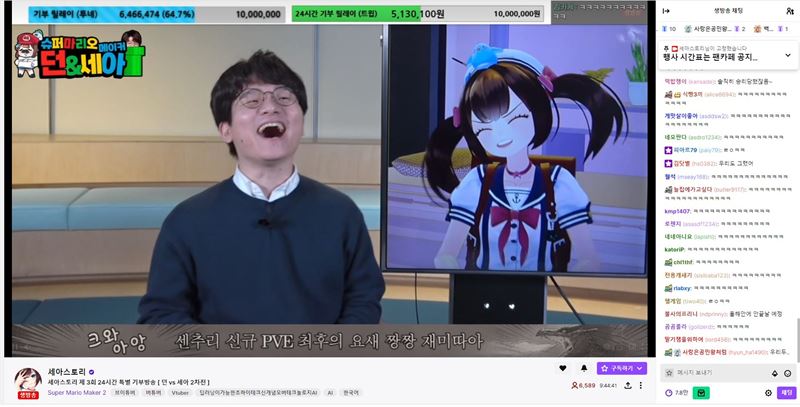Click username 월석 in chat

coord(669,176)
